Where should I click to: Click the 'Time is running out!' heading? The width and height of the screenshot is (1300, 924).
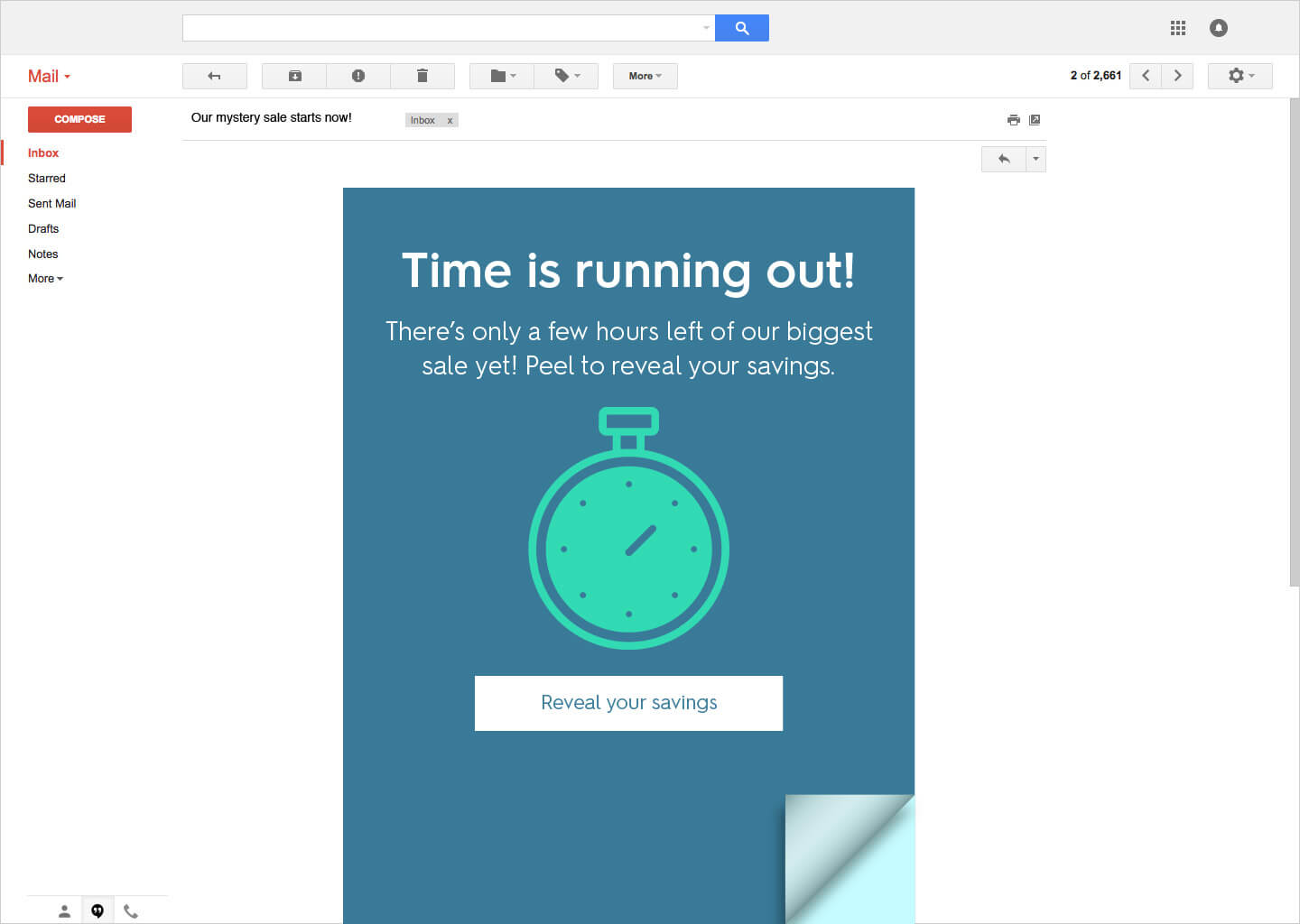pyautogui.click(x=628, y=271)
